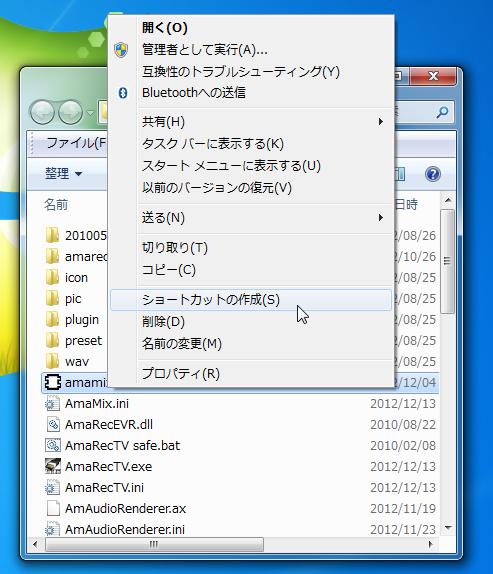Click the wav folder icon
Image resolution: width=493 pixels, height=574 pixels.
click(52, 361)
